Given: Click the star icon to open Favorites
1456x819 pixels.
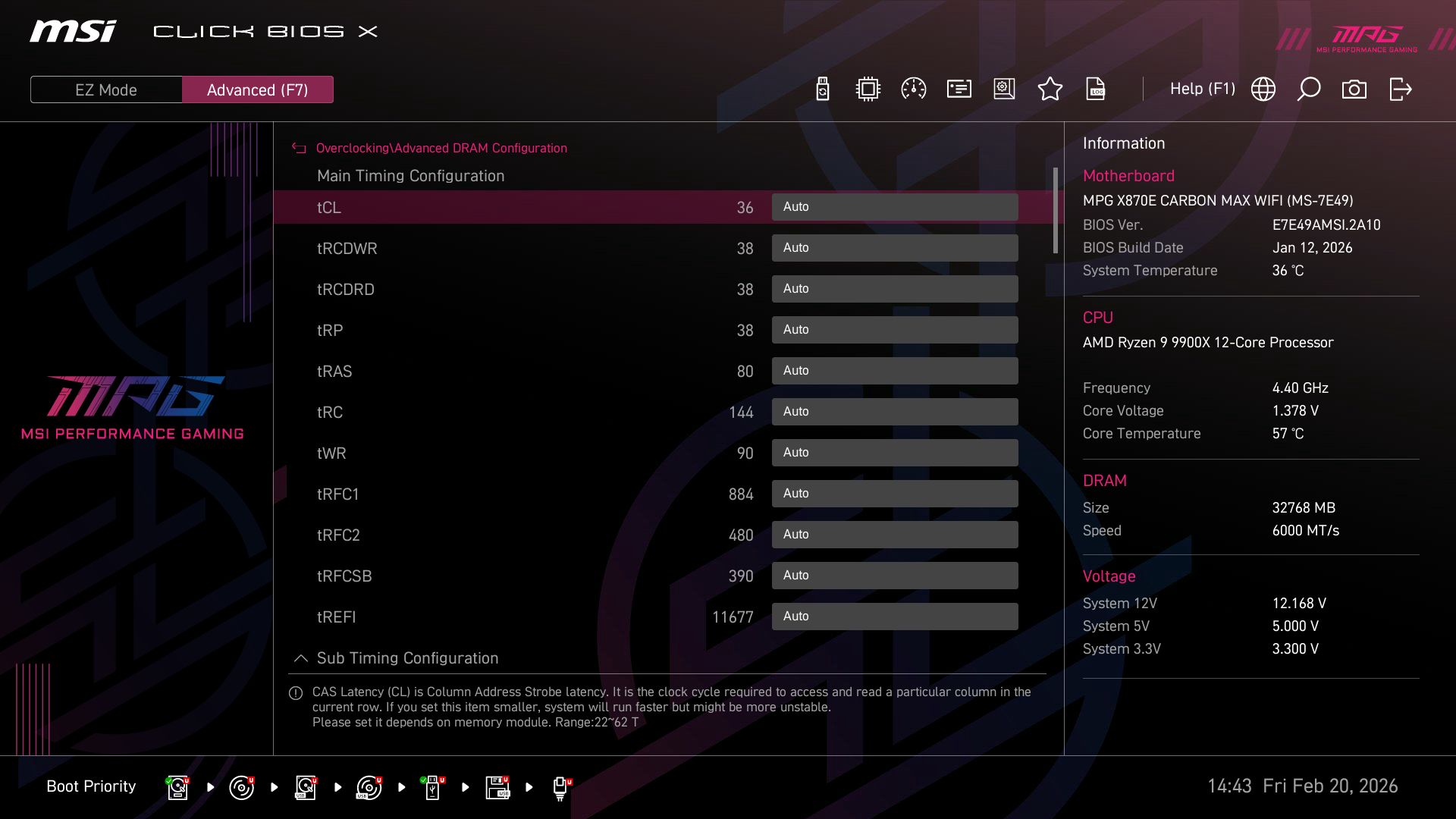Looking at the screenshot, I should point(1050,89).
